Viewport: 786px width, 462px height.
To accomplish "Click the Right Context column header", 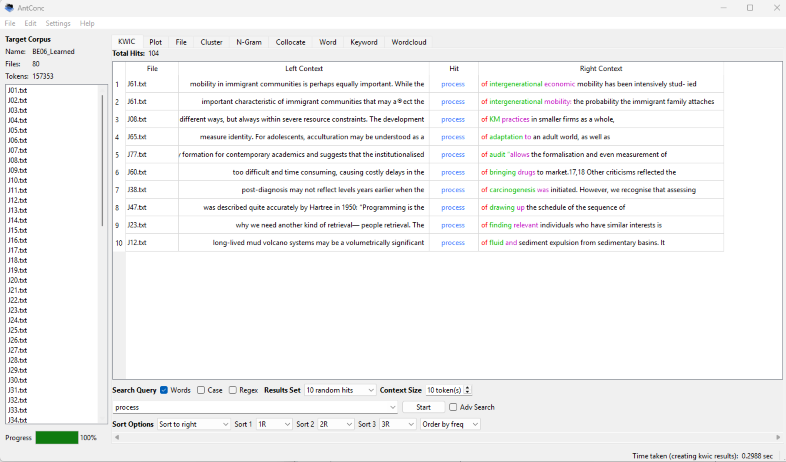I will point(601,68).
